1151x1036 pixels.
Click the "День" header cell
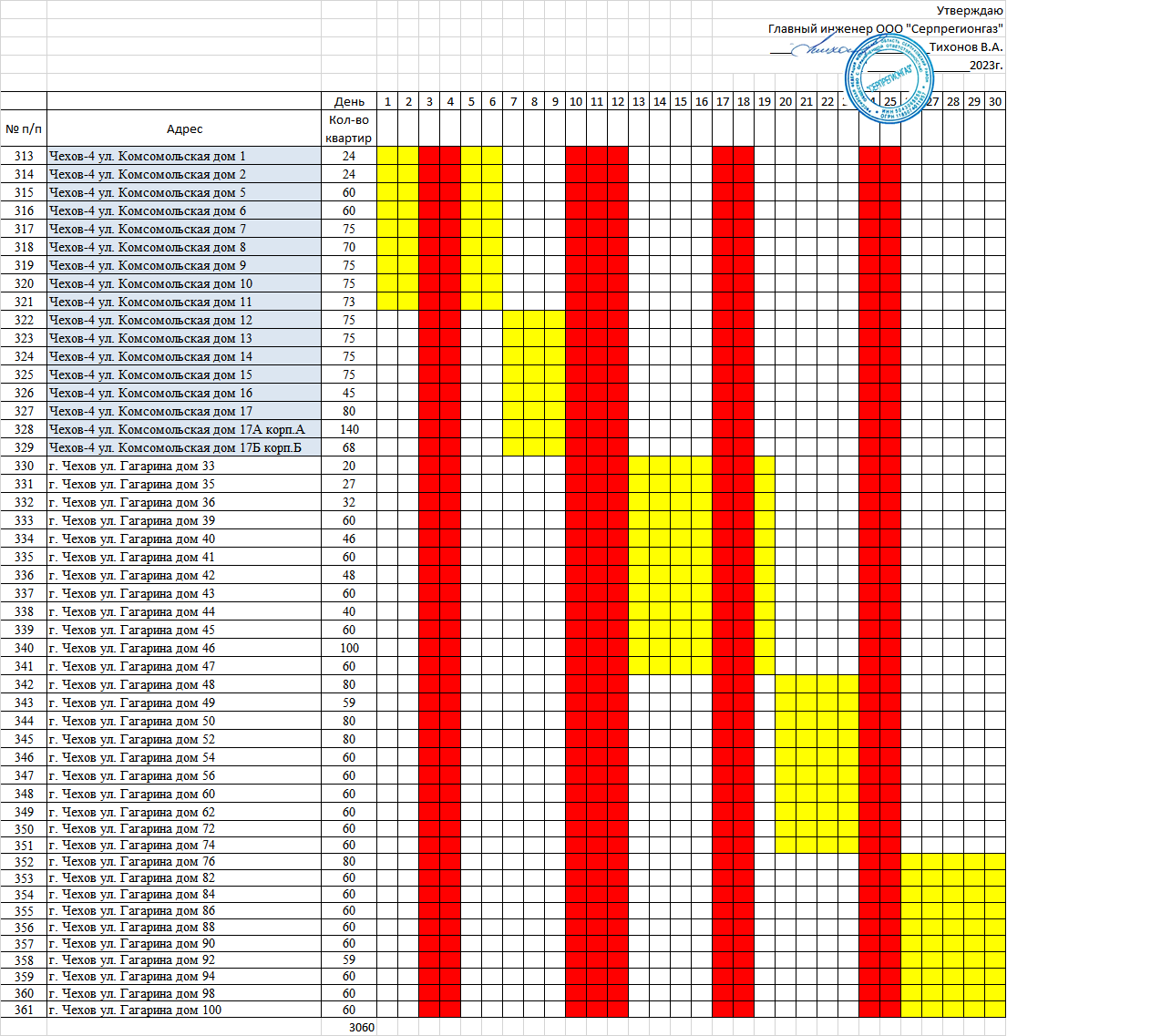point(349,101)
